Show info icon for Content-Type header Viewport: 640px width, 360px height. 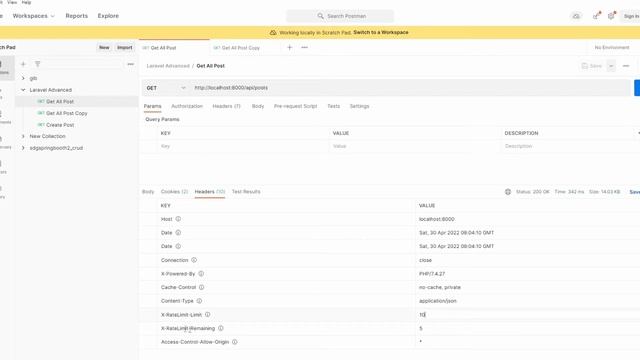(199, 301)
